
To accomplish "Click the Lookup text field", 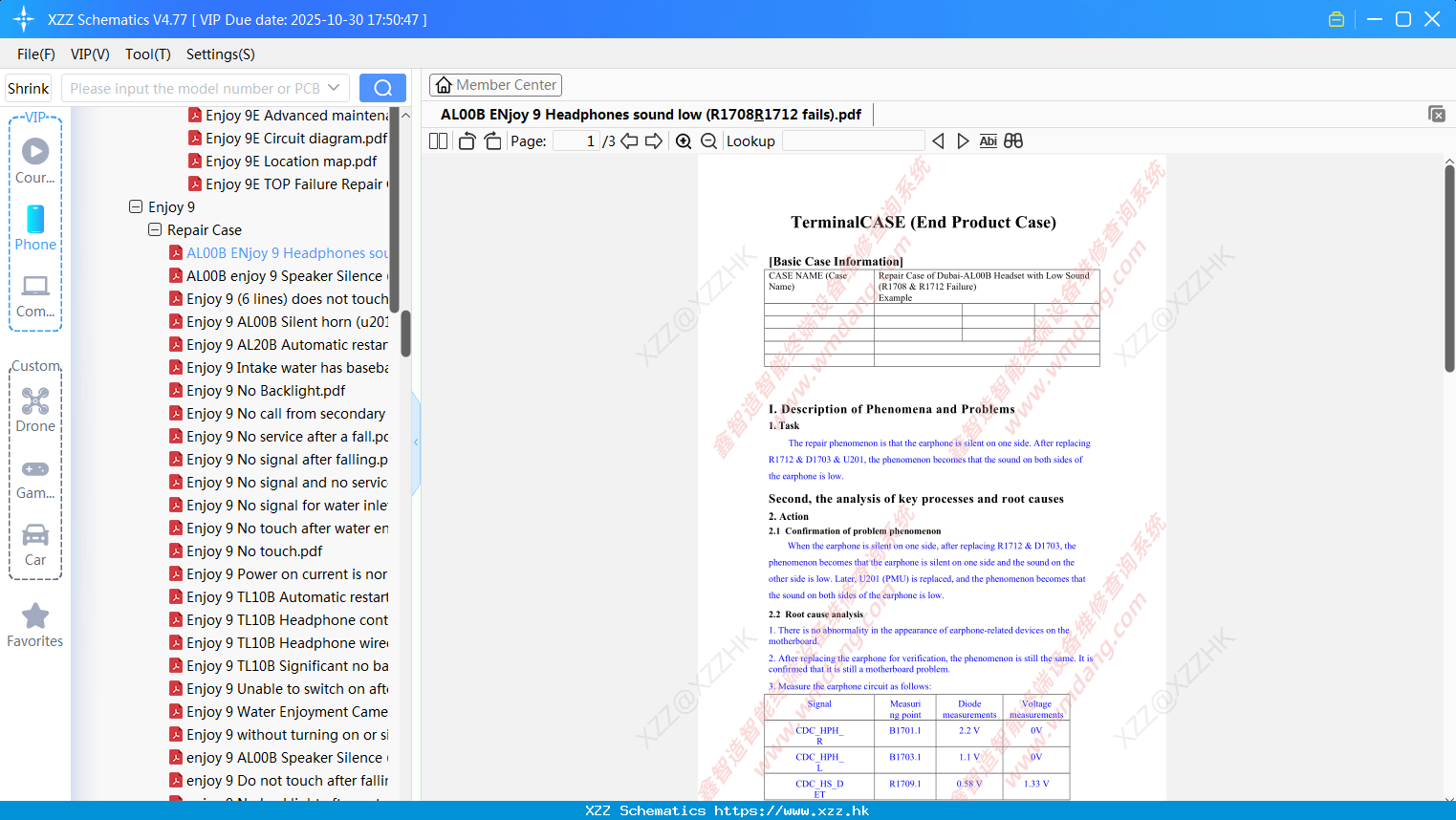I will click(854, 140).
